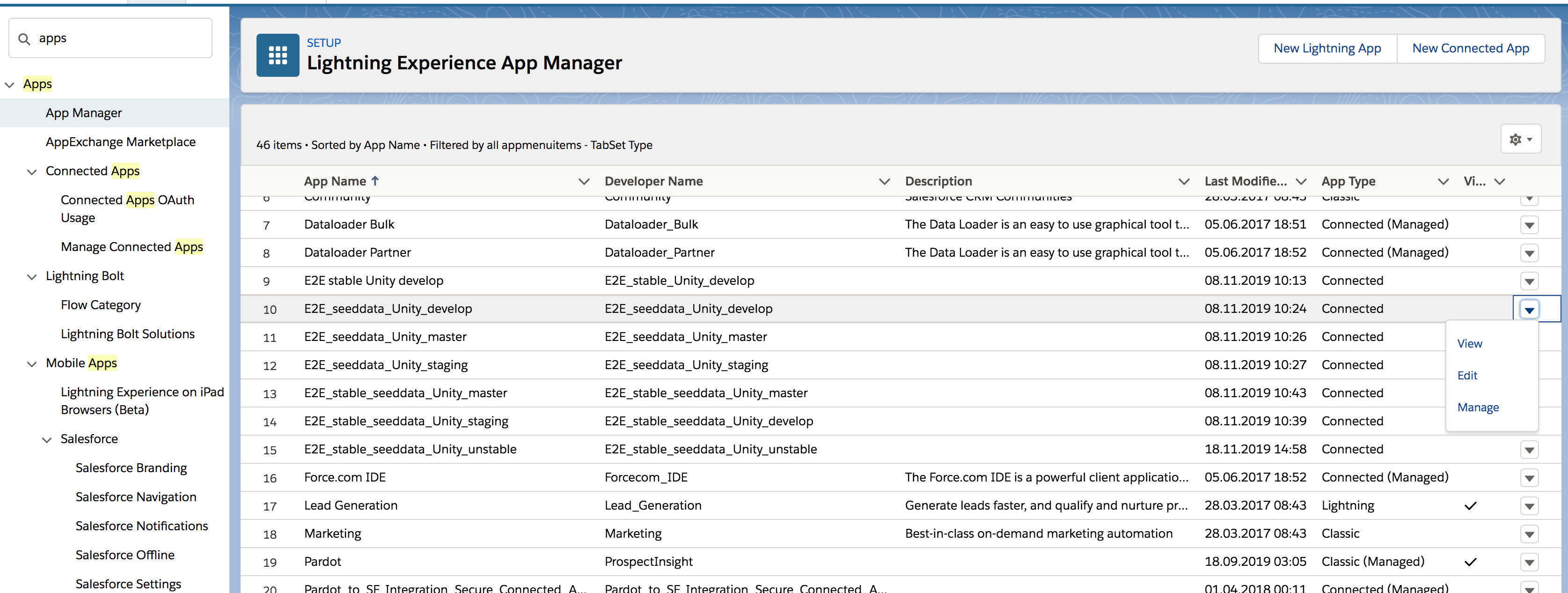Click E2E_seeddata_Unity_staging app name
The height and width of the screenshot is (593, 1568).
[385, 365]
